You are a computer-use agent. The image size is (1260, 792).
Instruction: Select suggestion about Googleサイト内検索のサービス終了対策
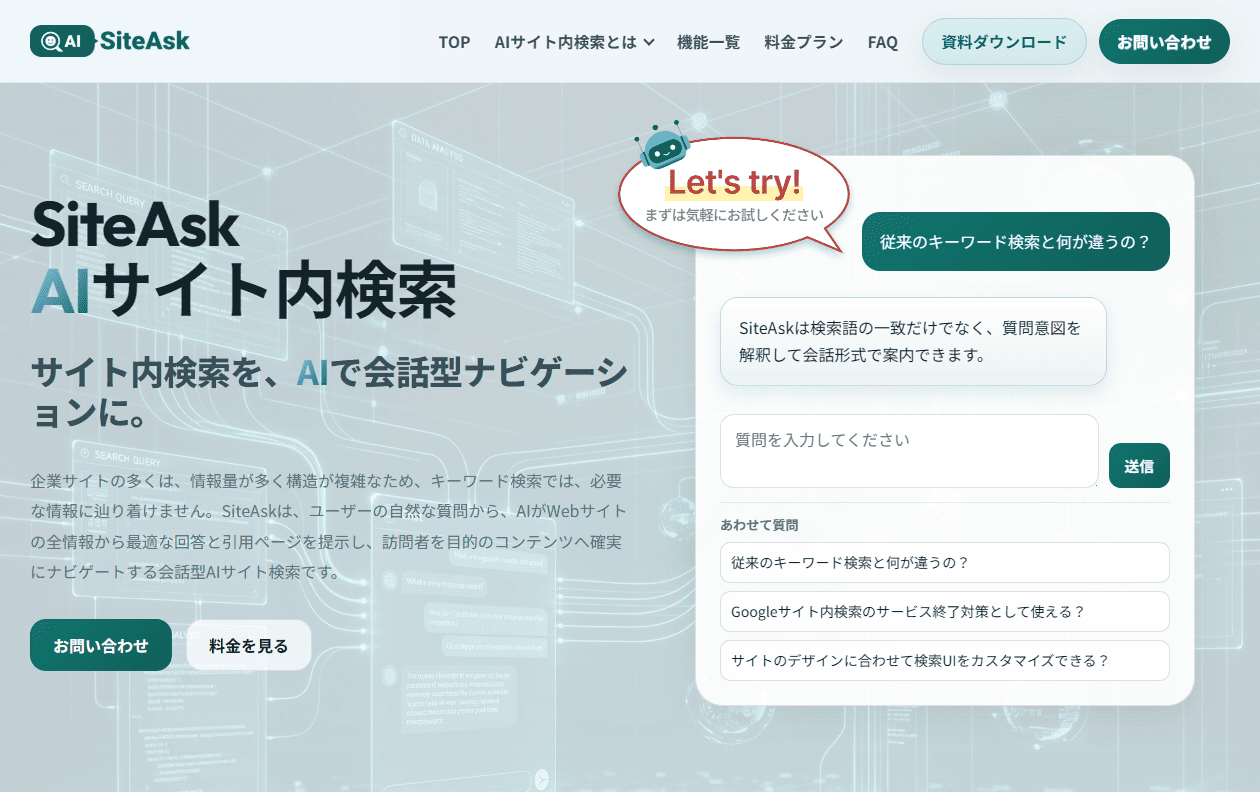(x=944, y=611)
